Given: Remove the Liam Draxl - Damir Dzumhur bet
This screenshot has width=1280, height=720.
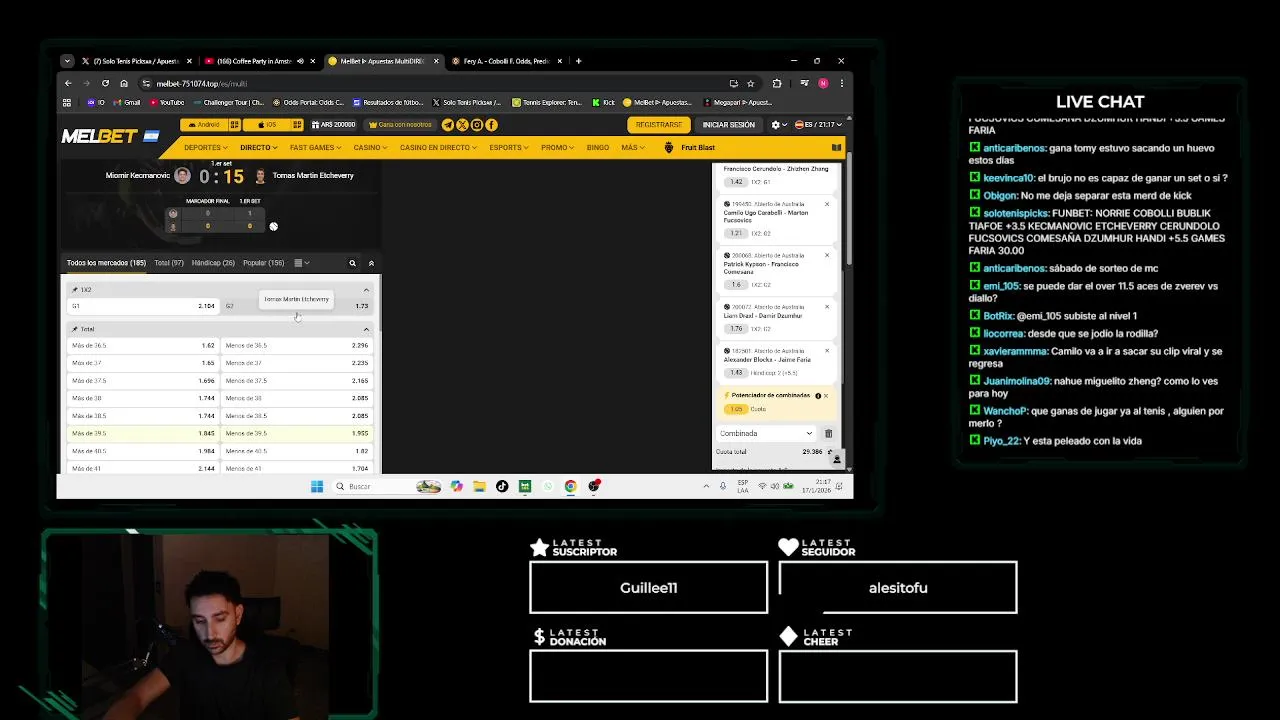Looking at the screenshot, I should pyautogui.click(x=827, y=307).
